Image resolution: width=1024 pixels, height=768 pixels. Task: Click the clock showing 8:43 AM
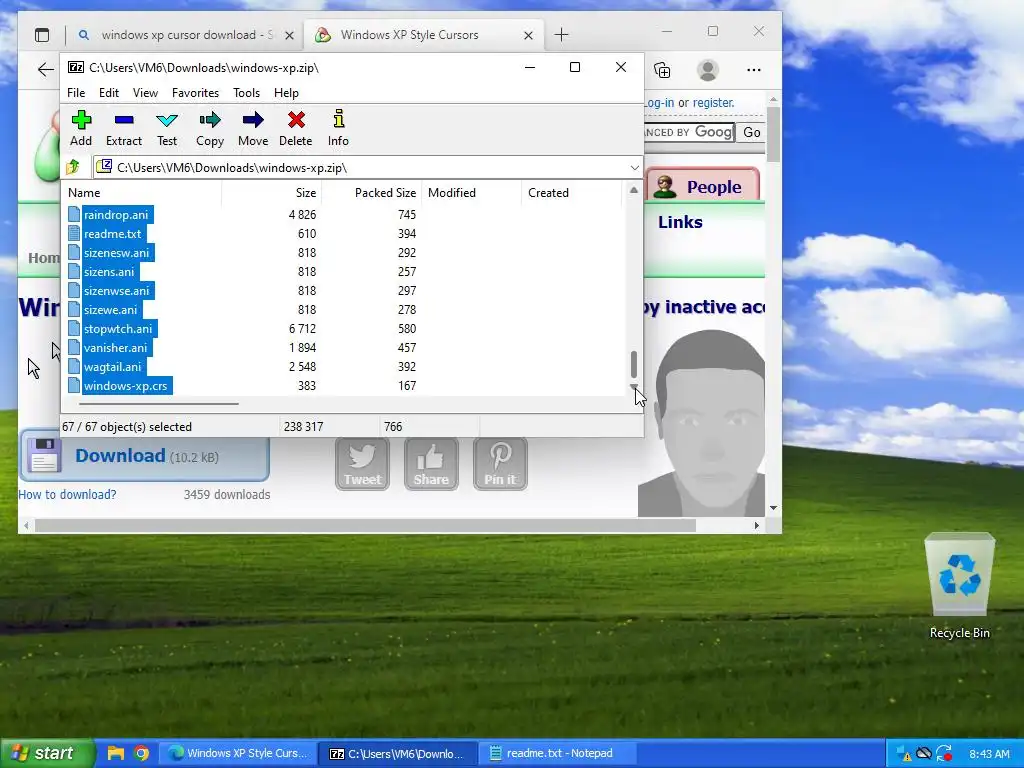click(x=989, y=754)
